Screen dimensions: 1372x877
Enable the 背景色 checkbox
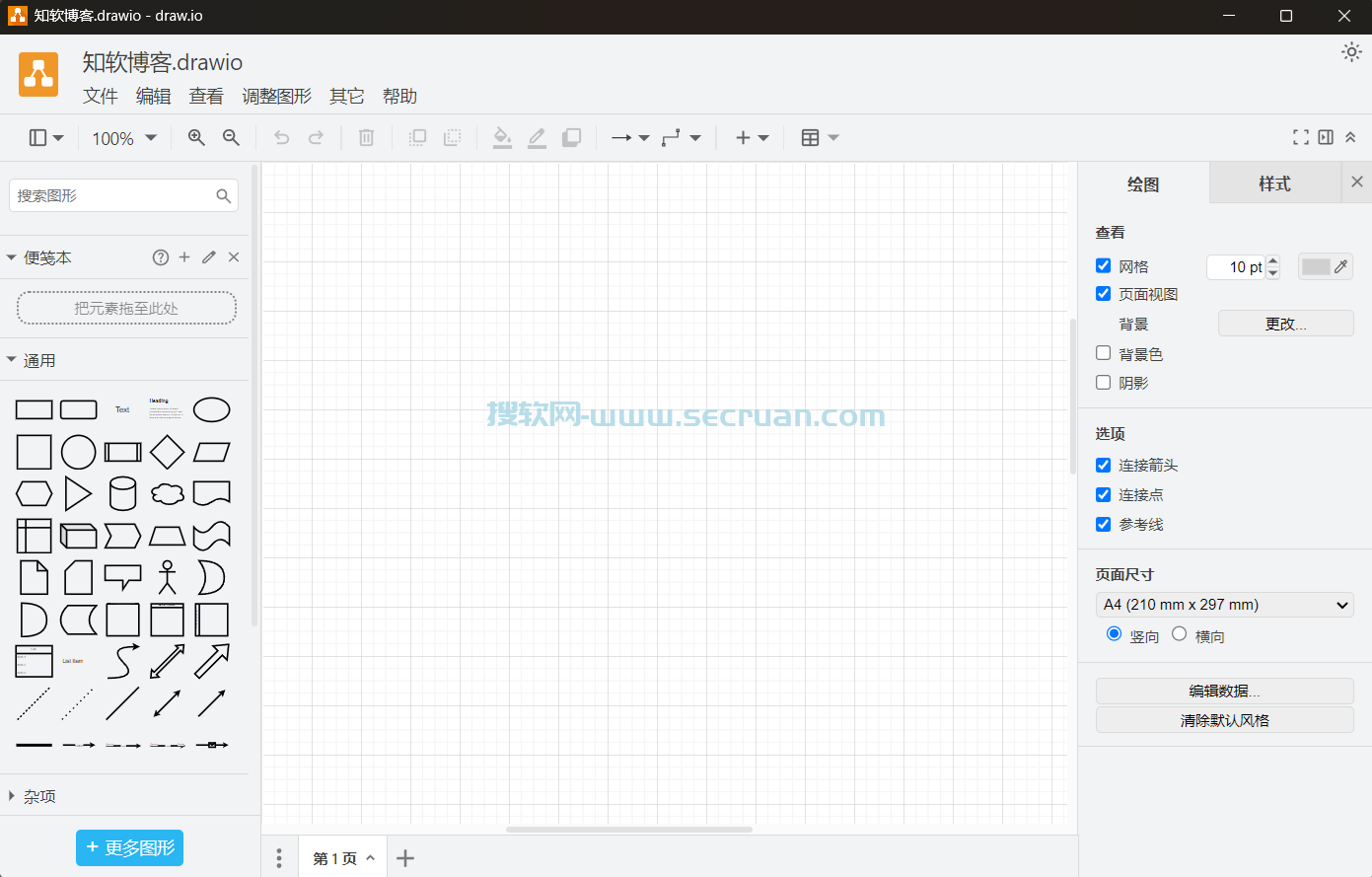[x=1104, y=353]
